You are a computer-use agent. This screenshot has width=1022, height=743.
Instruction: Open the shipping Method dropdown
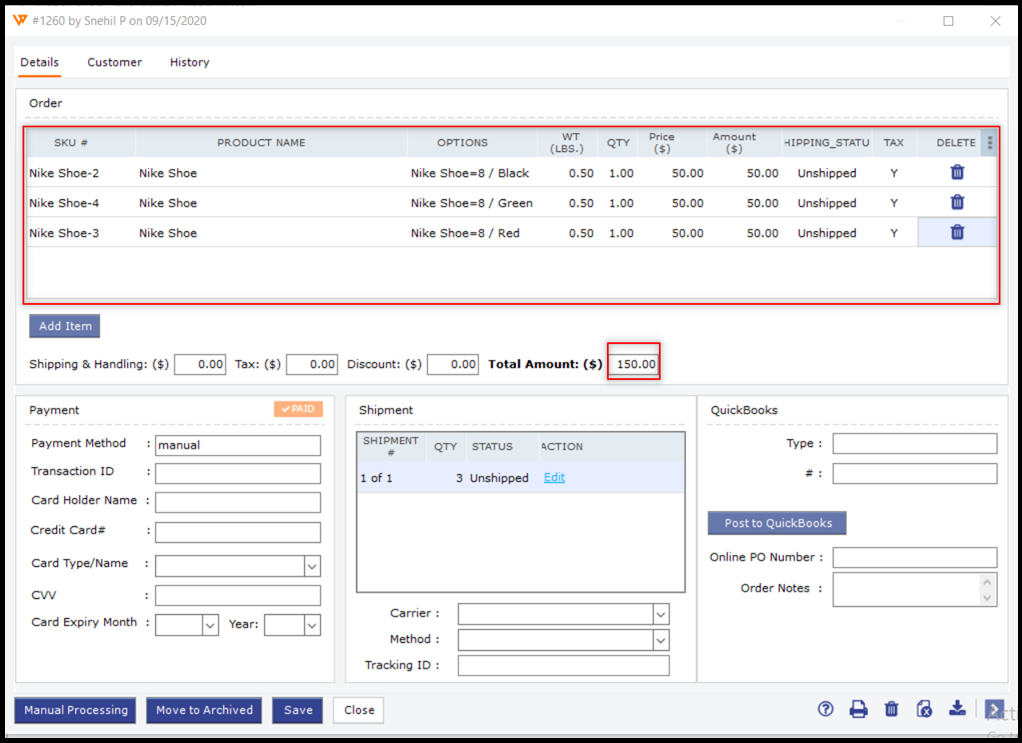tap(660, 640)
